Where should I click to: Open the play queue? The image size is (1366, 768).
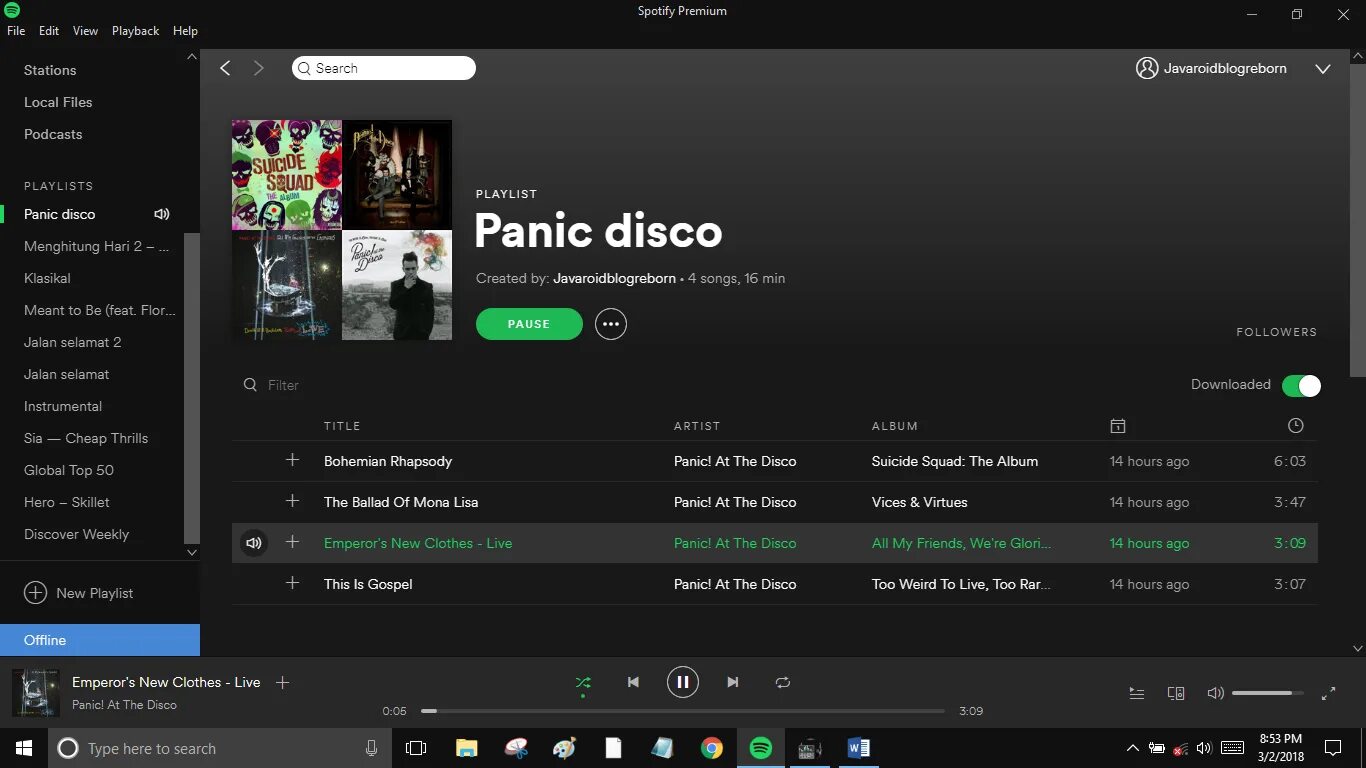[1137, 693]
